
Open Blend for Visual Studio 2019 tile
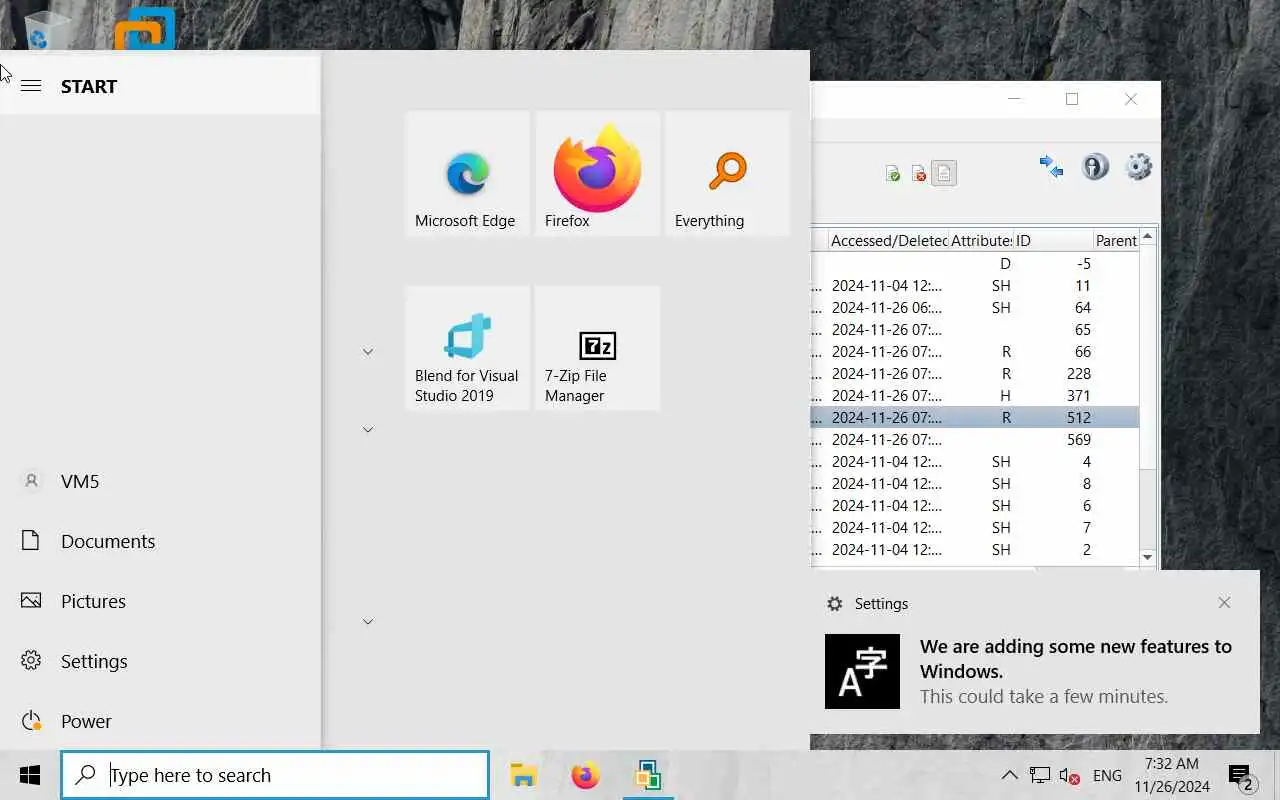[x=467, y=348]
